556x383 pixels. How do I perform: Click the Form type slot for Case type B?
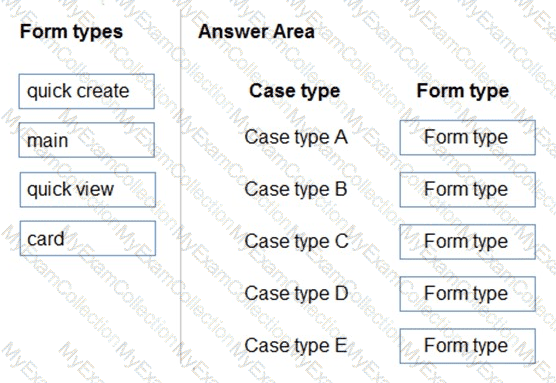tap(467, 189)
